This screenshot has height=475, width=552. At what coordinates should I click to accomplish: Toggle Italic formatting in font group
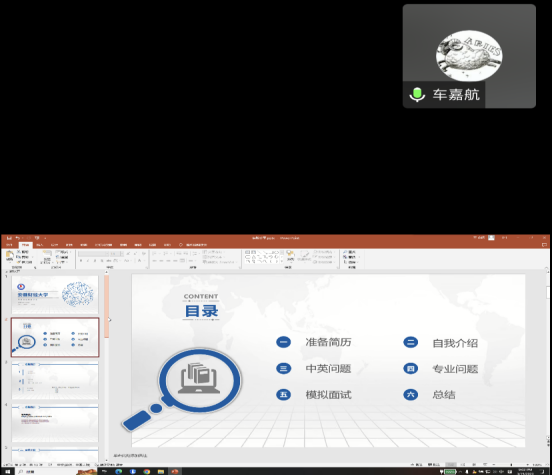(88, 261)
